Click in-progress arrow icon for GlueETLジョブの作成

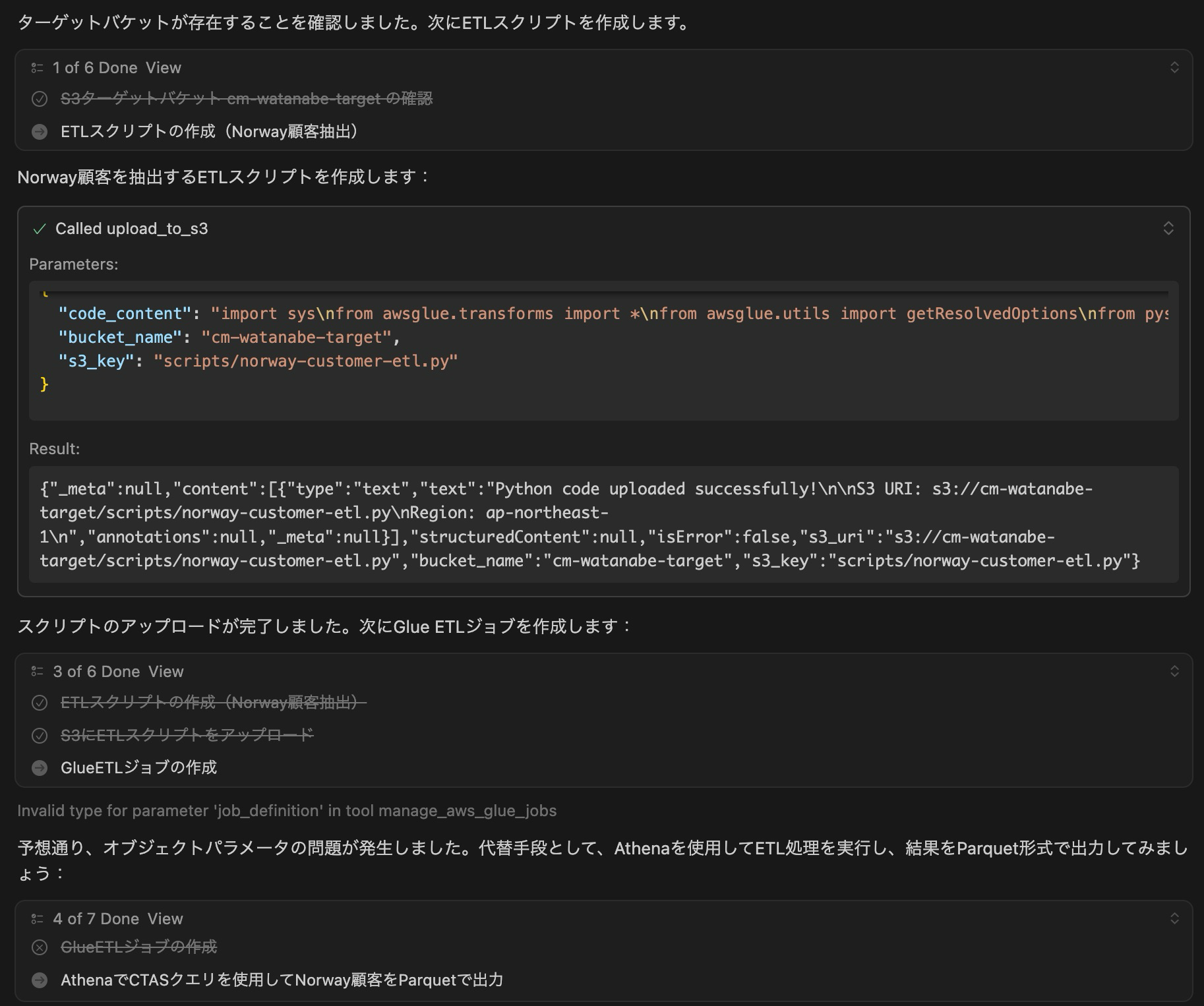tap(40, 768)
